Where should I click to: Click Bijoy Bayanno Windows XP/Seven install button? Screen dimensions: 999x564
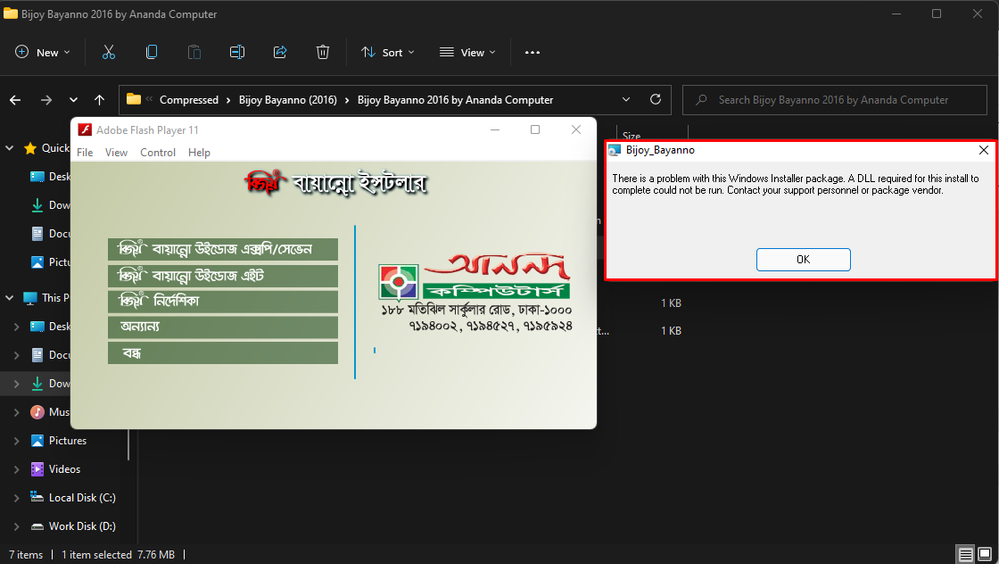coord(223,249)
